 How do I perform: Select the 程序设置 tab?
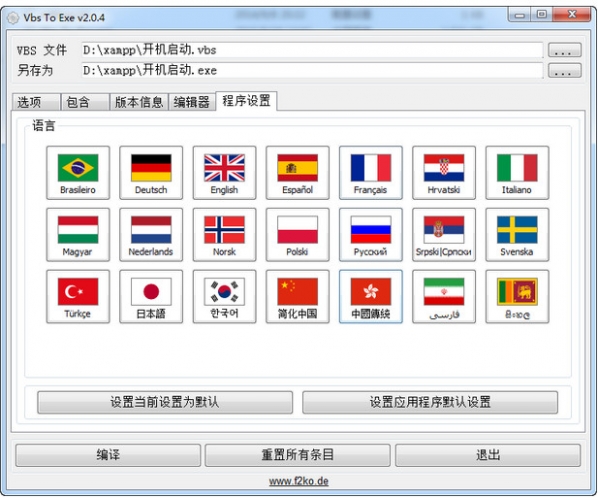[246, 101]
